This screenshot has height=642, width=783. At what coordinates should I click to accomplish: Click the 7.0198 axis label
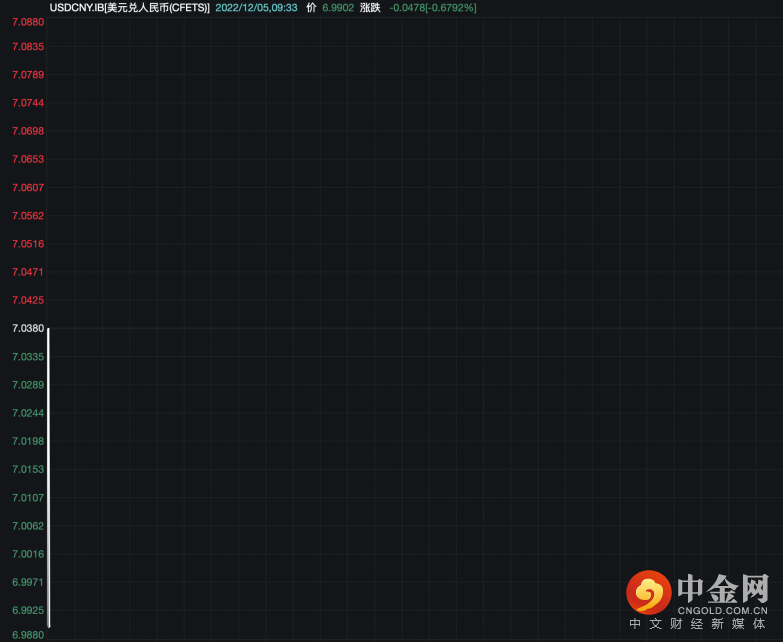(28, 441)
